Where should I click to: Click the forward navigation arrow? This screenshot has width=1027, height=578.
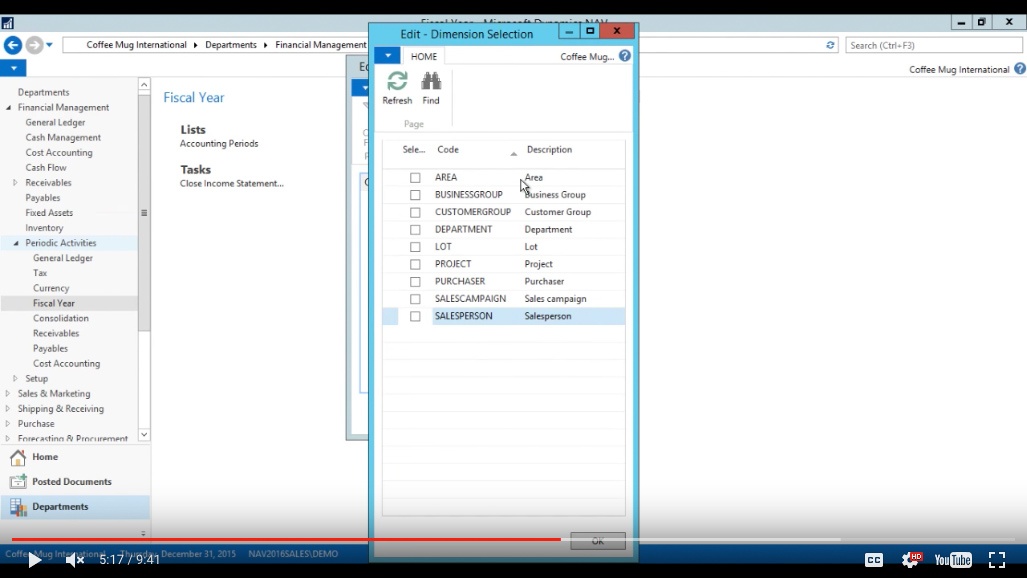pos(34,45)
